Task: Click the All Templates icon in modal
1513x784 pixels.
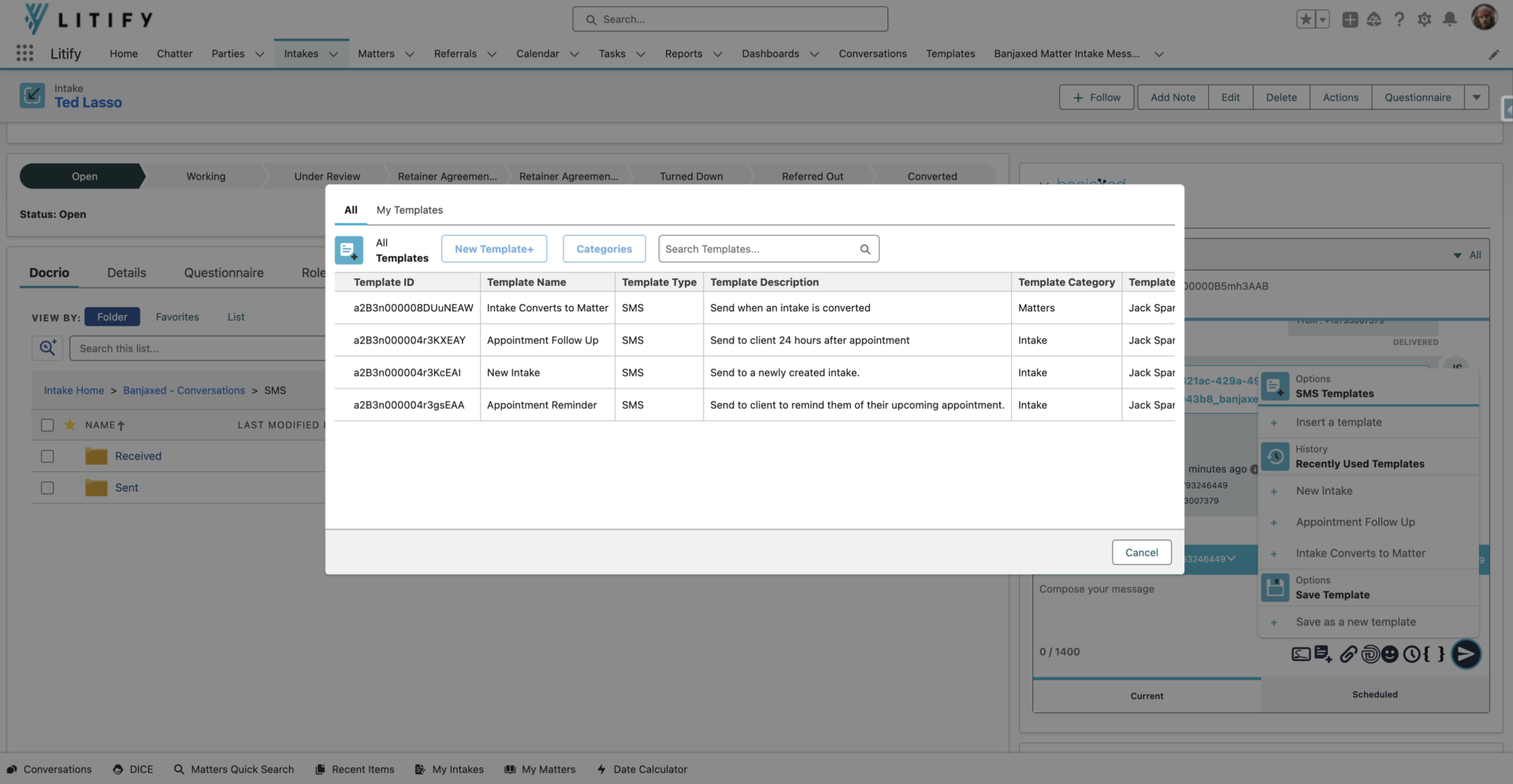Action: 349,250
